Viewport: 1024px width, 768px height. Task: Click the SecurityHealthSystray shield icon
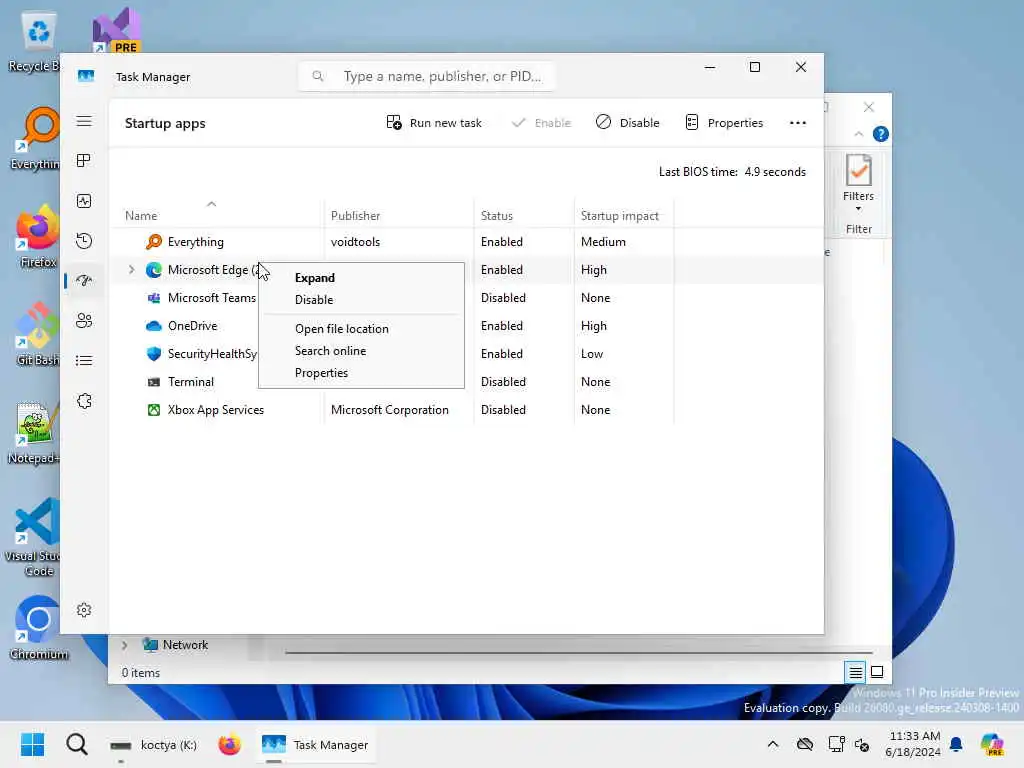pyautogui.click(x=153, y=354)
